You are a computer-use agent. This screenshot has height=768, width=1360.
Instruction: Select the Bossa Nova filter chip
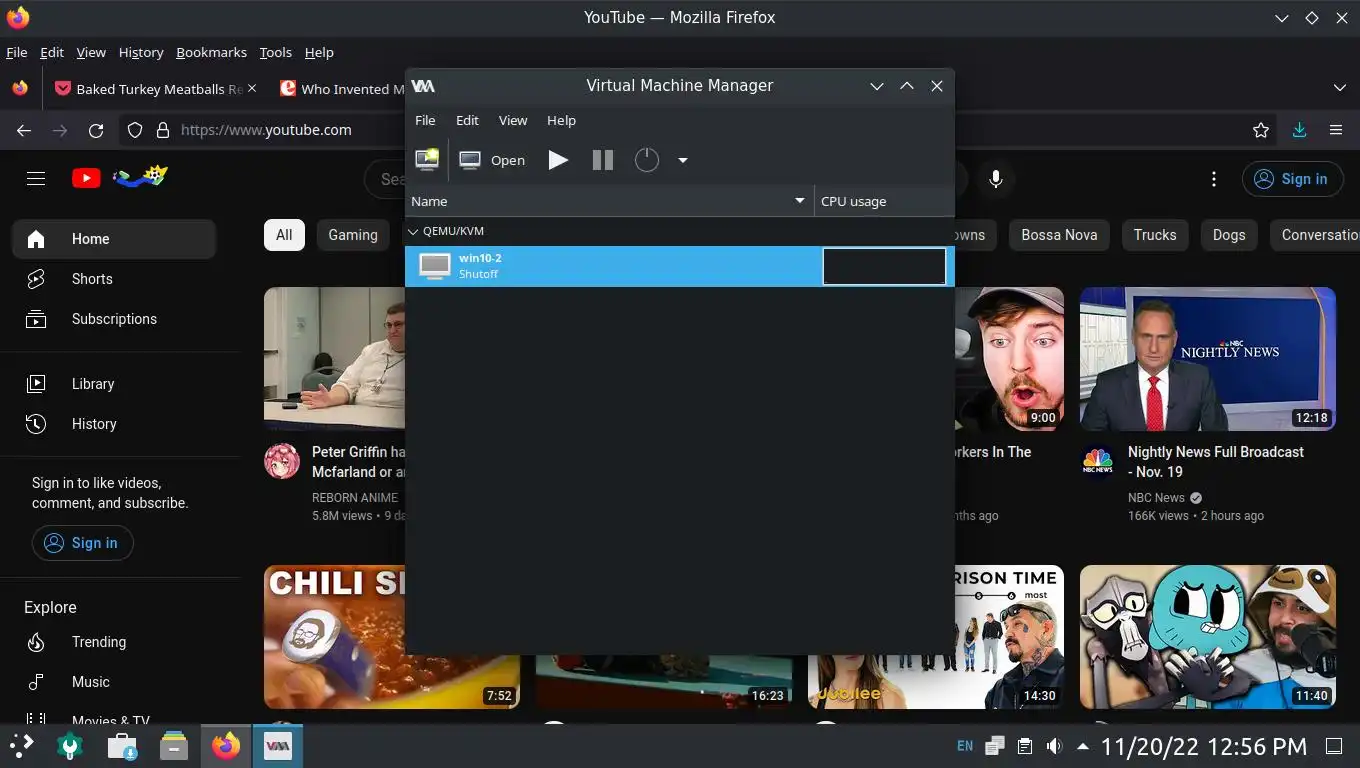tap(1059, 235)
